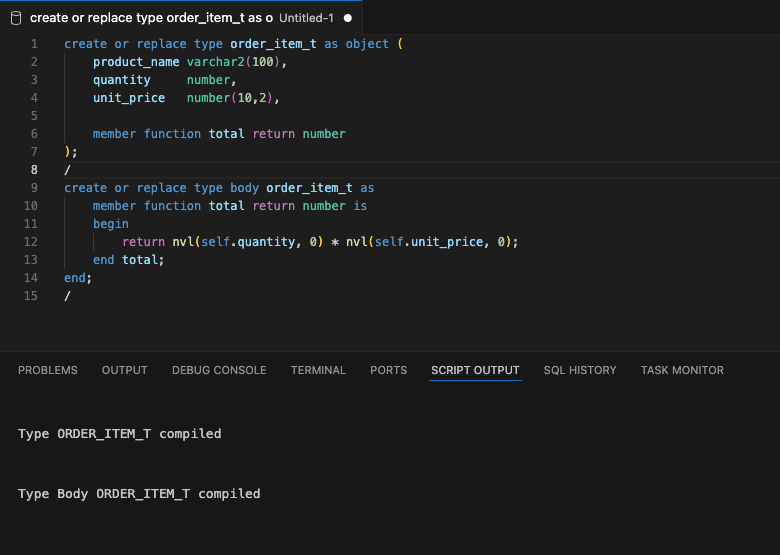
Task: Click the product_name attribute on line 2
Action: tap(136, 62)
